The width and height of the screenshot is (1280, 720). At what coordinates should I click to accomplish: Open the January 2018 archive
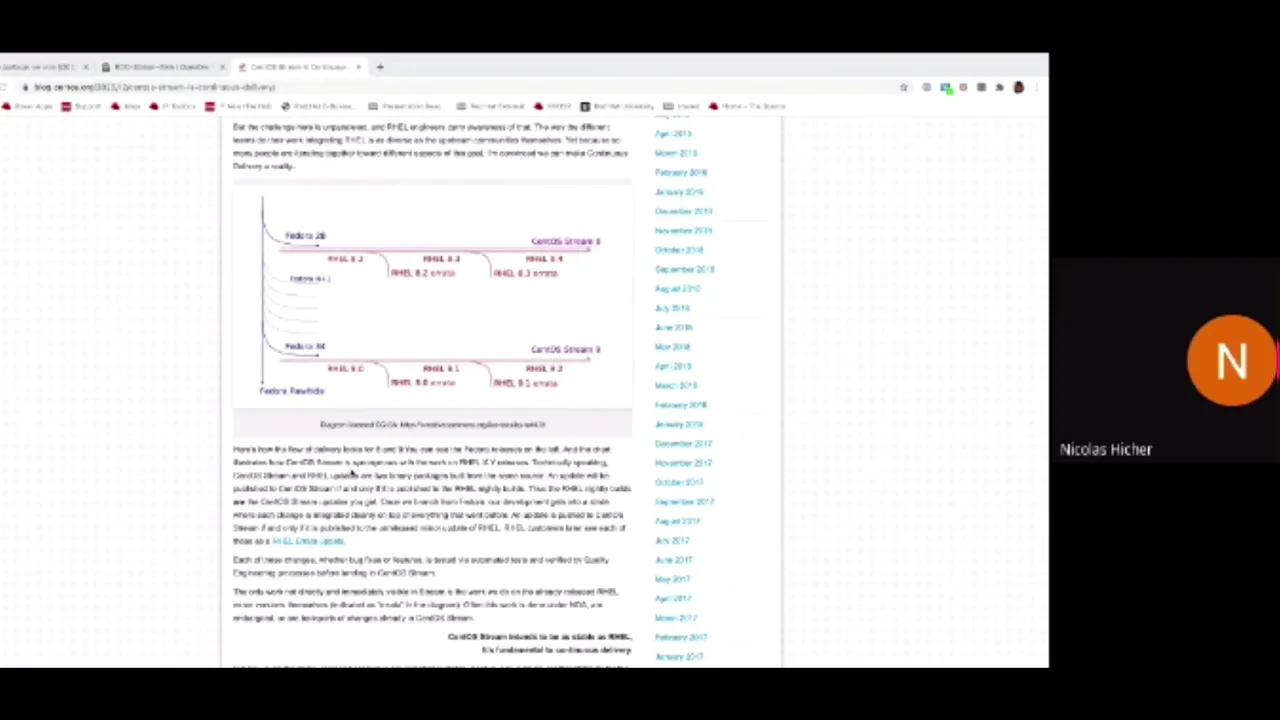679,424
